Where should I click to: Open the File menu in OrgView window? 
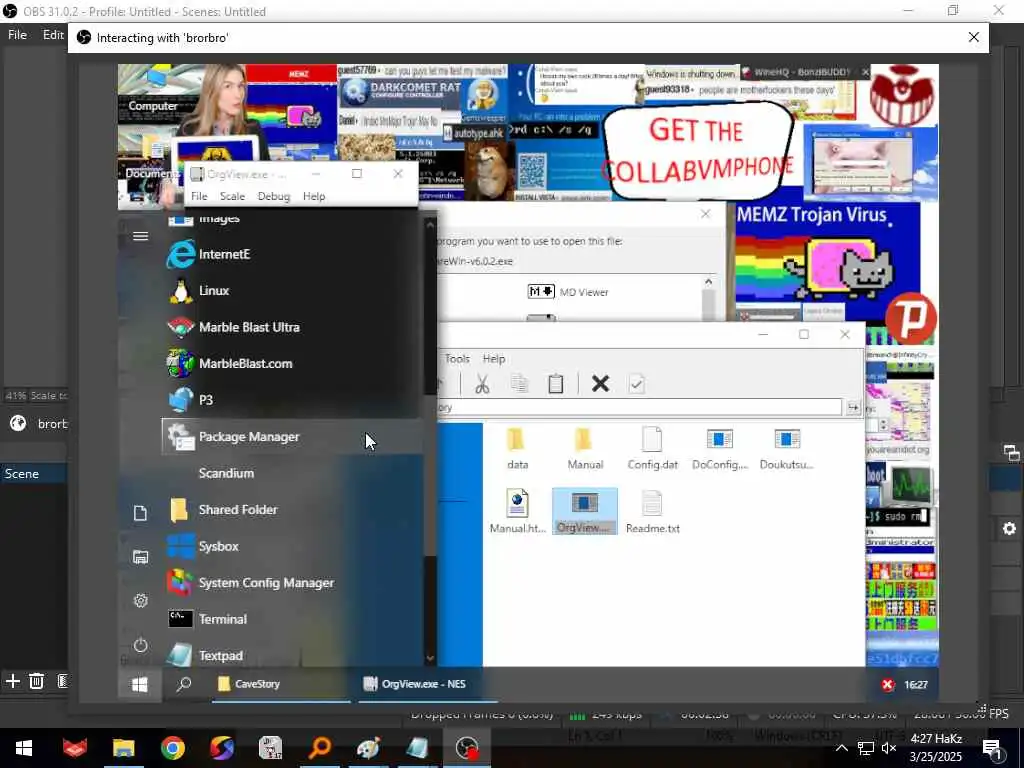tap(199, 196)
